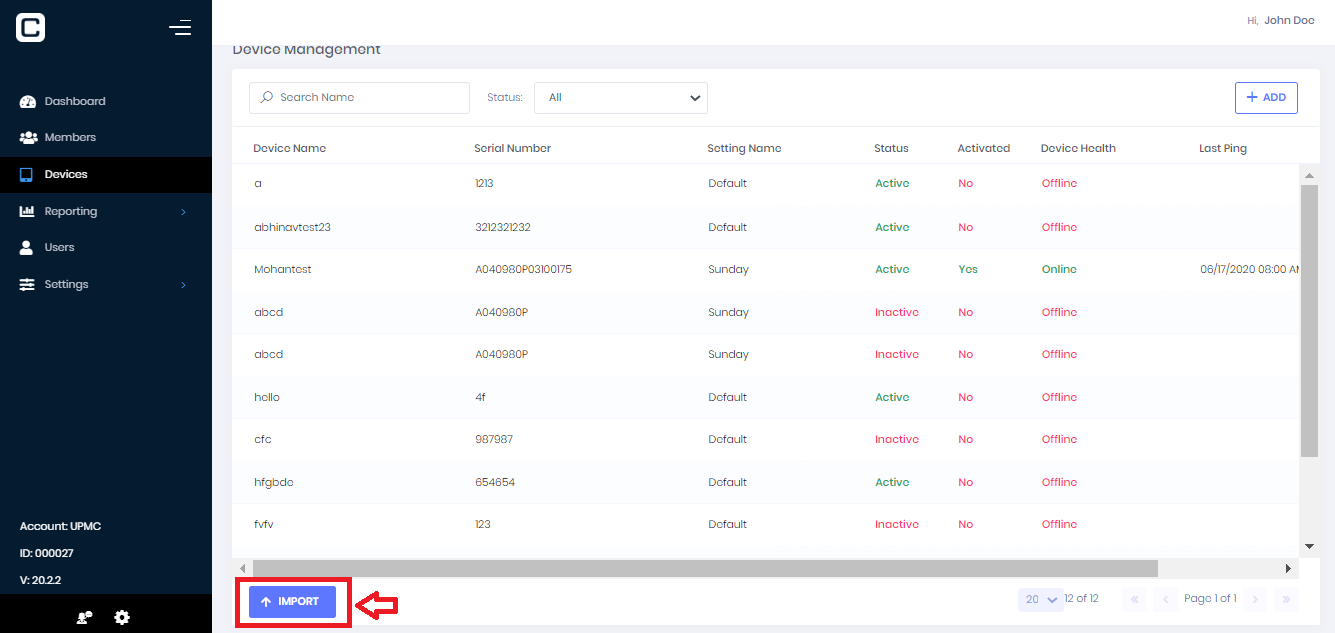Viewport: 1335px width, 633px height.
Task: Go to the last page arrow
Action: click(x=1287, y=599)
